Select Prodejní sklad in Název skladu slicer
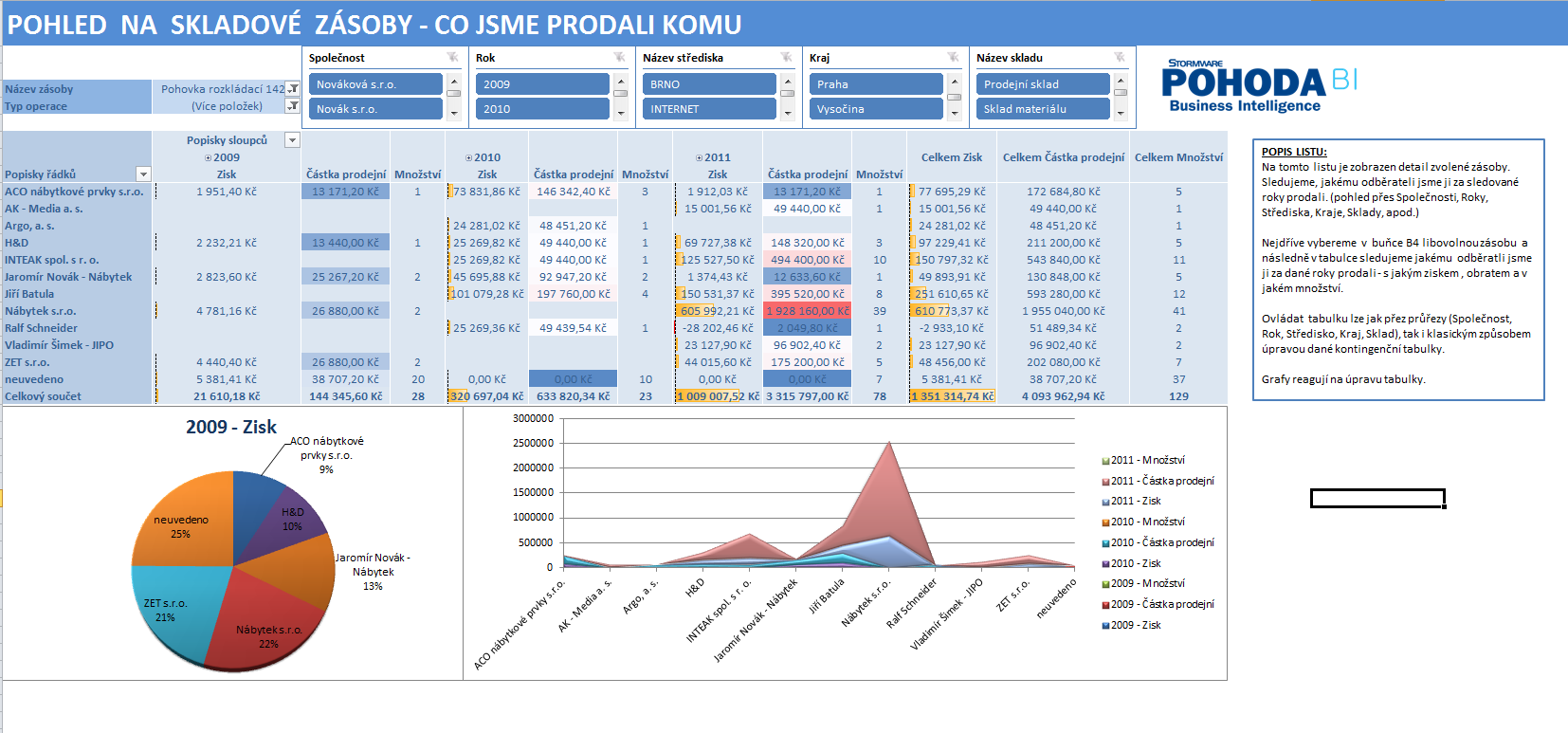The image size is (1568, 733). click(1042, 84)
